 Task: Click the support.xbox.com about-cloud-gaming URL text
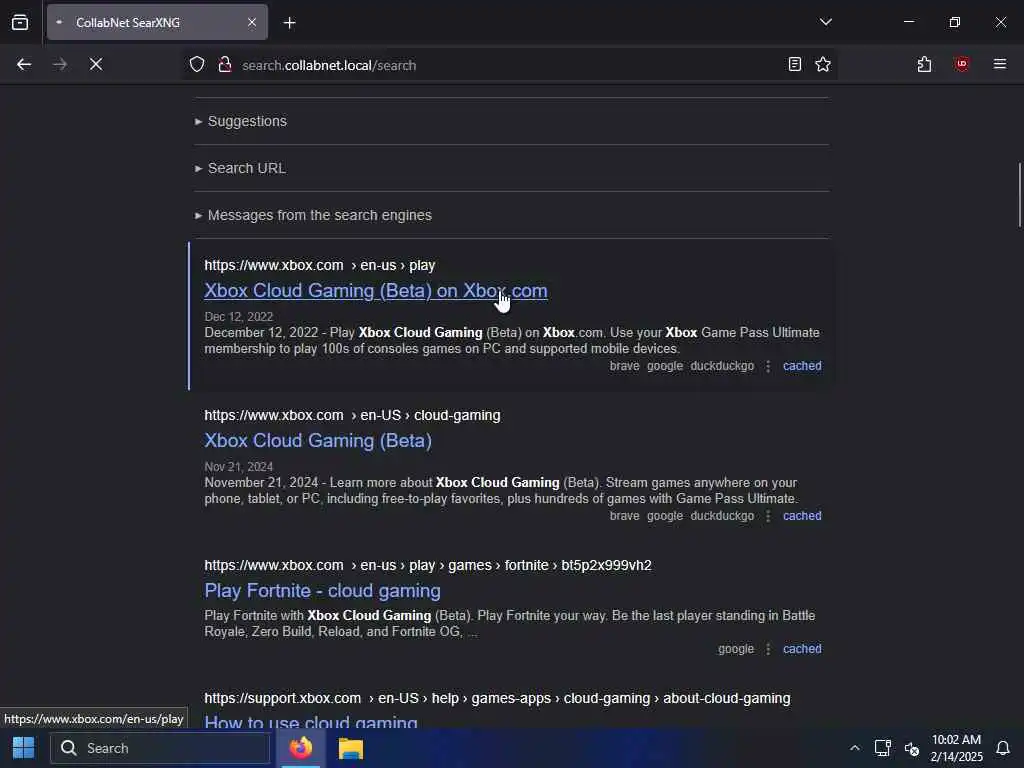point(497,699)
